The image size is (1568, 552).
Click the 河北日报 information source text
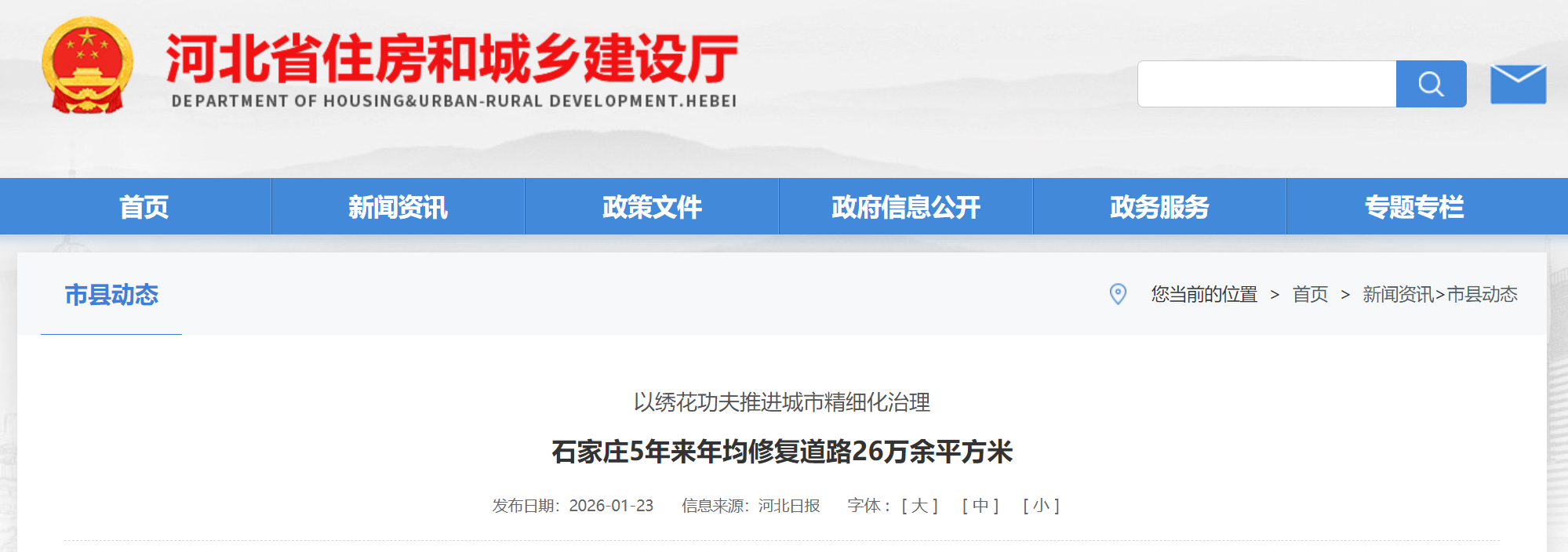[788, 506]
